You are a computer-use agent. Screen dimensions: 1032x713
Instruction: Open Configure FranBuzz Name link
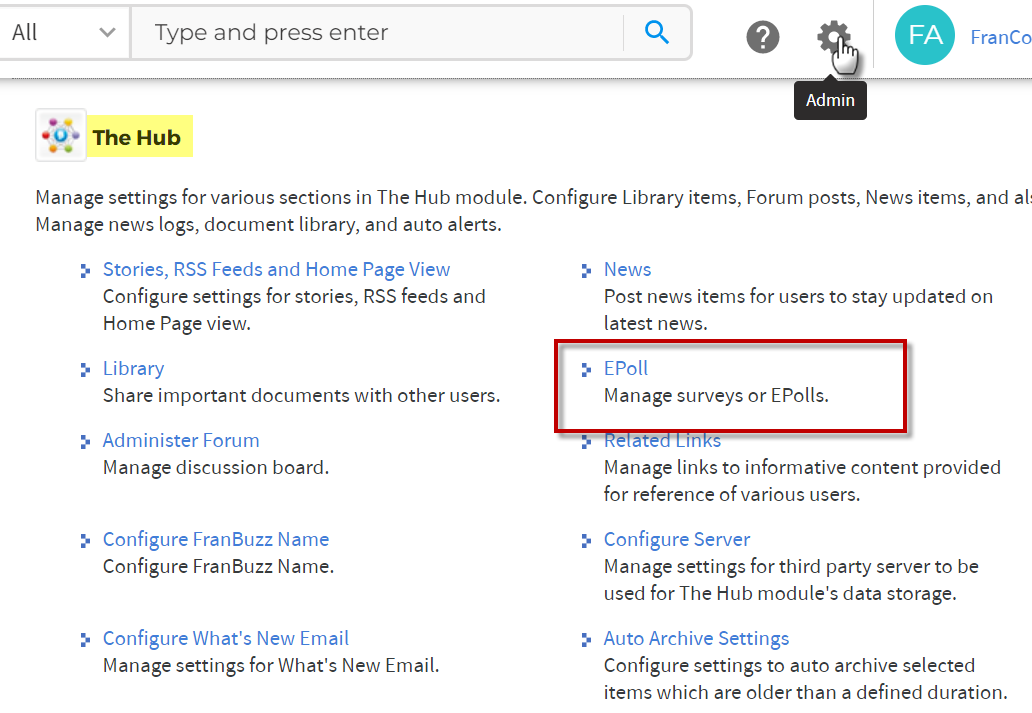point(216,539)
